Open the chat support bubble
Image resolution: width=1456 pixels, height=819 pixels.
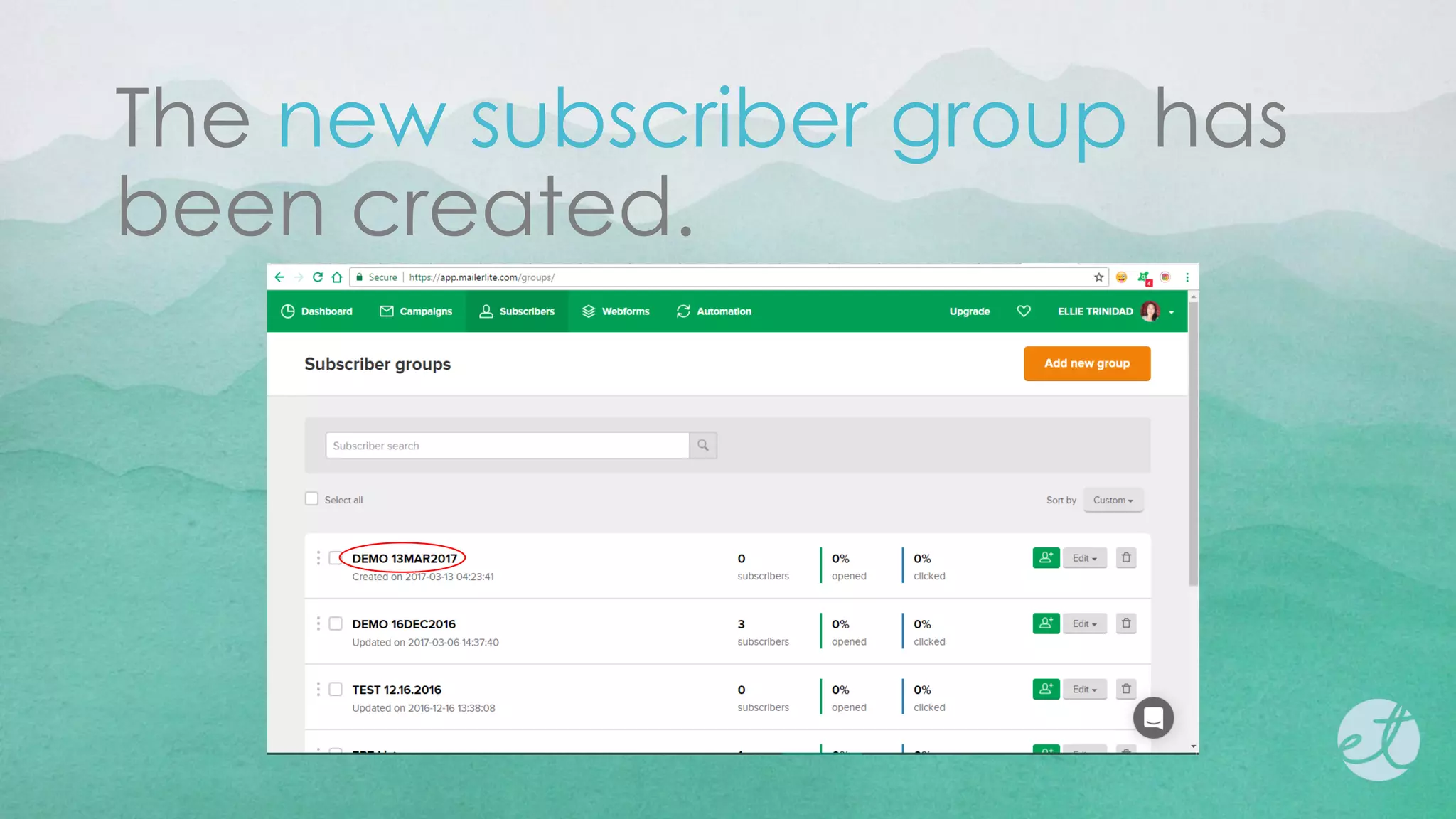pyautogui.click(x=1153, y=718)
